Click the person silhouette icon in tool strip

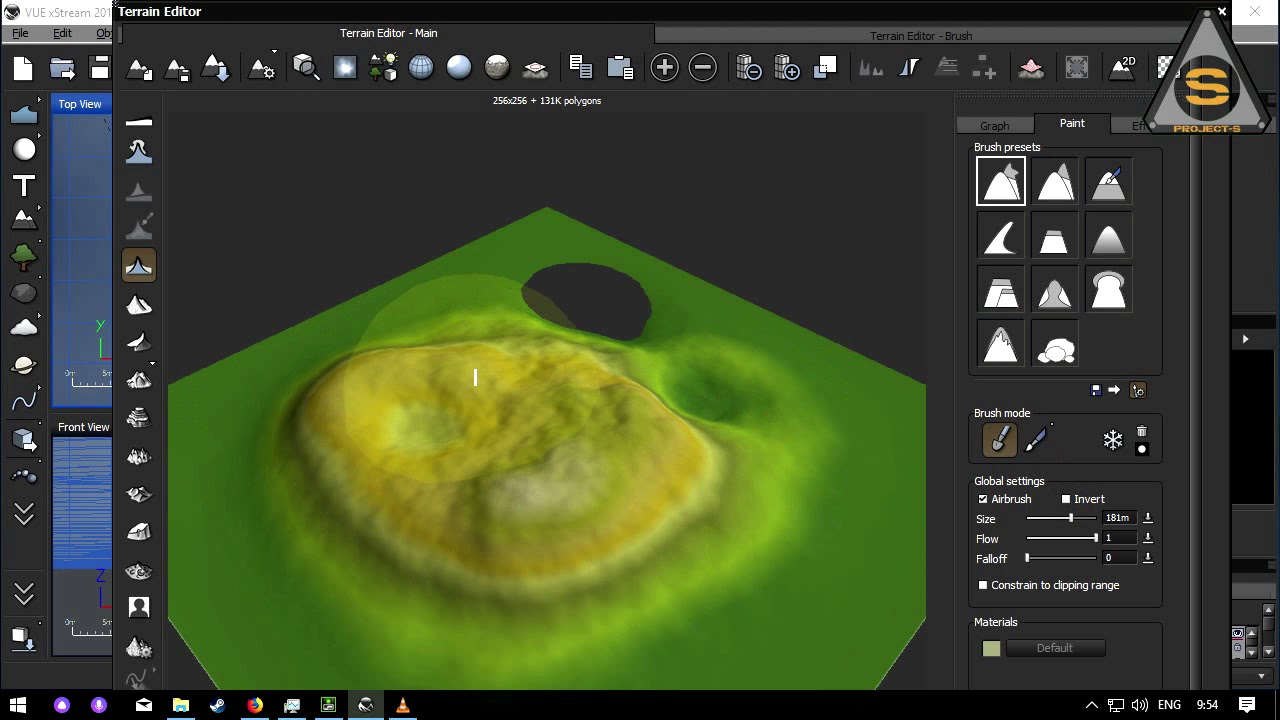coord(139,607)
